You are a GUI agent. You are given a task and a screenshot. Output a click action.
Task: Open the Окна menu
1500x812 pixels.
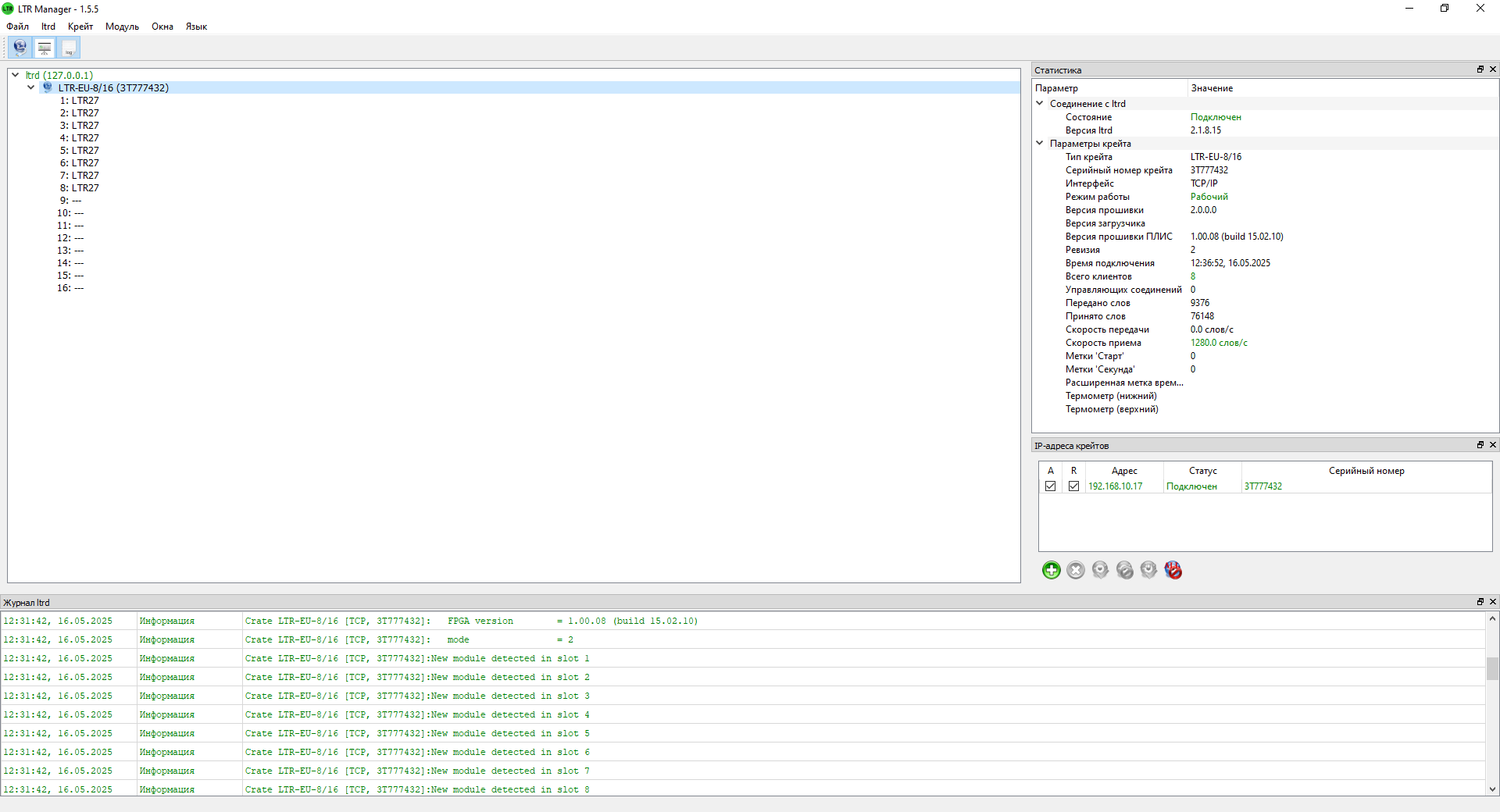[x=162, y=27]
